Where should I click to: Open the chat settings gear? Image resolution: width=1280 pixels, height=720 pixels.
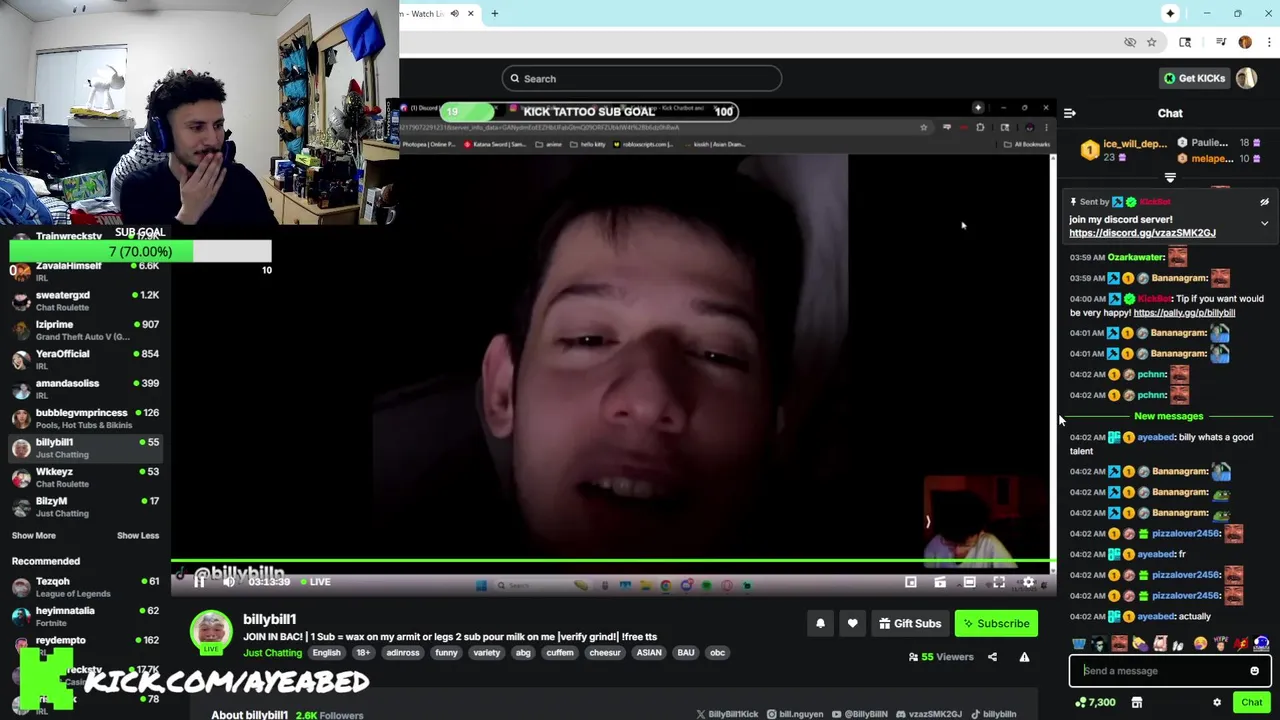[1217, 702]
